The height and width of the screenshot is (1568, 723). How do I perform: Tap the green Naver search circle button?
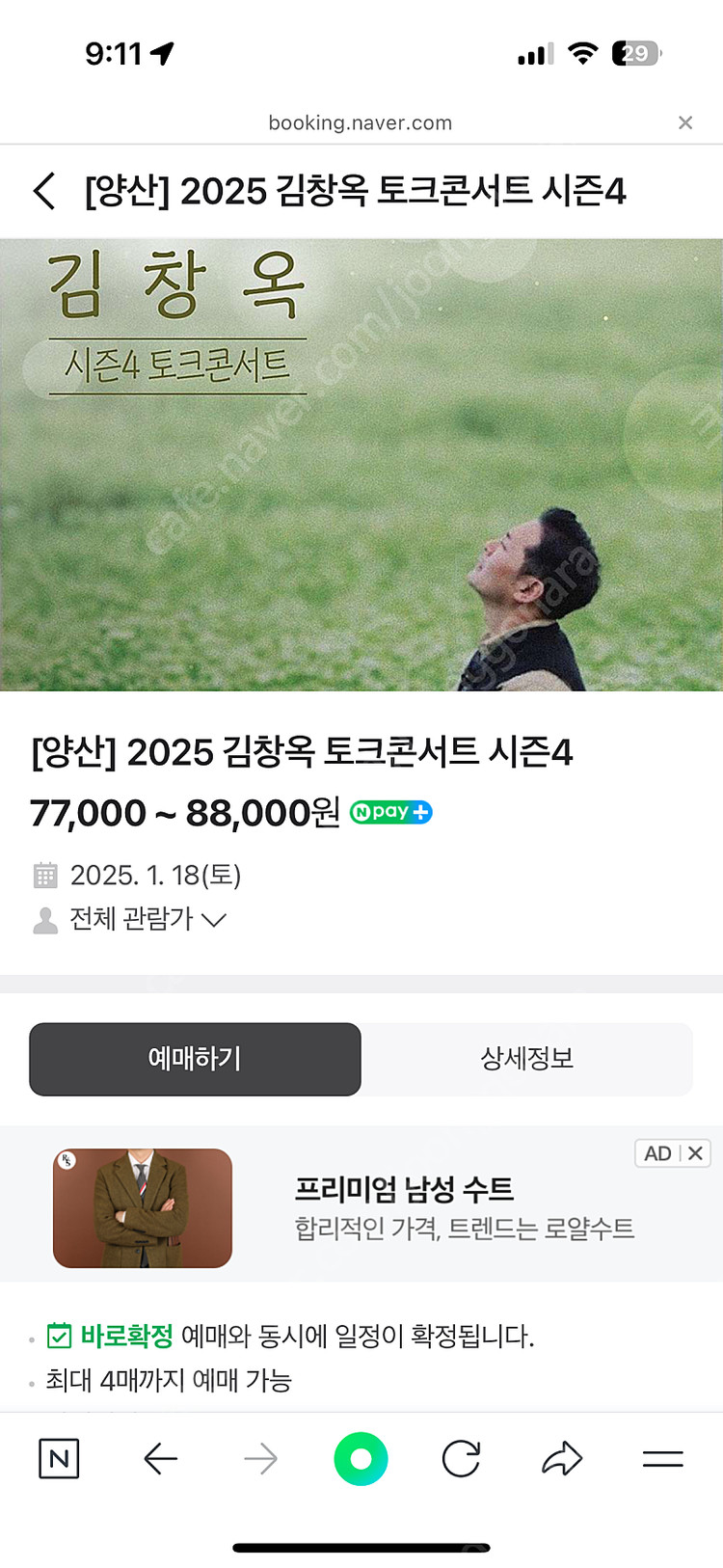pos(361,1459)
